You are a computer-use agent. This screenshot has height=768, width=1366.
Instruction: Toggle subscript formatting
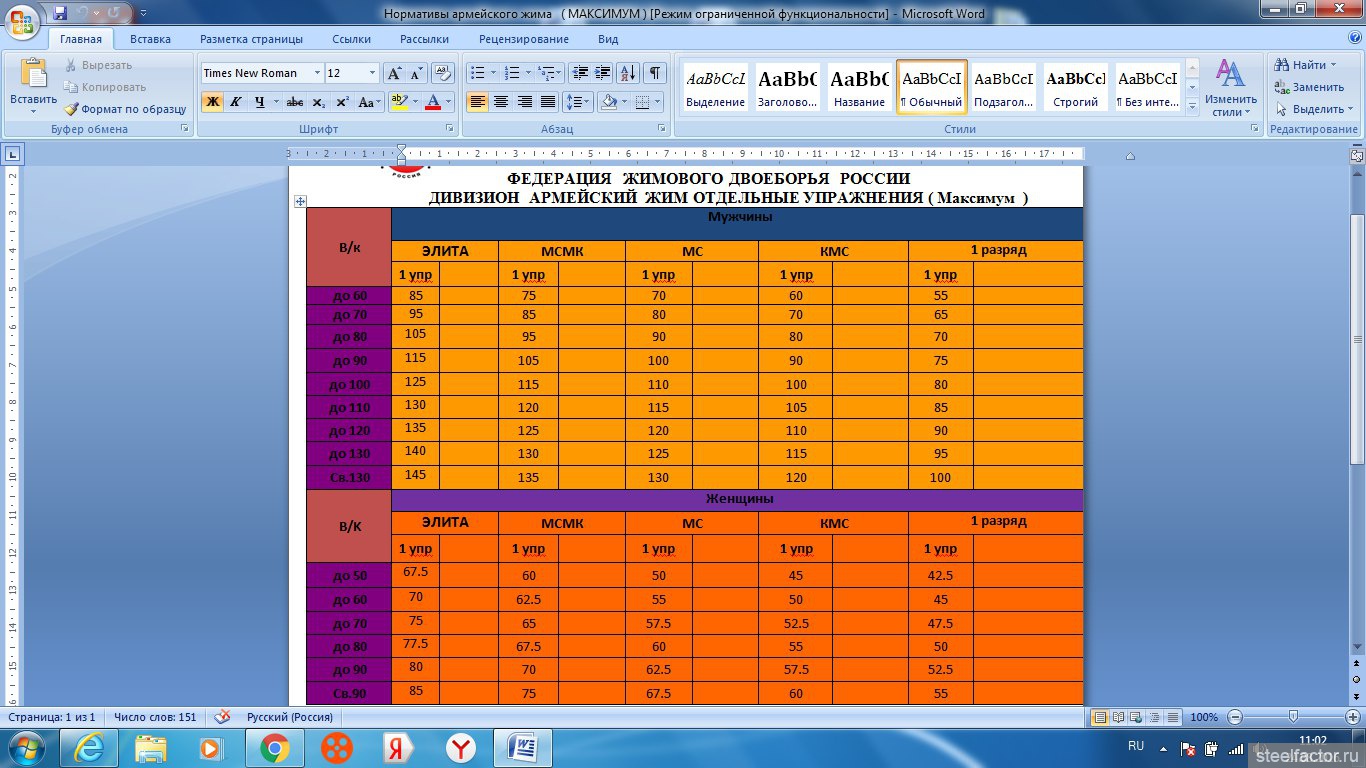coord(318,102)
